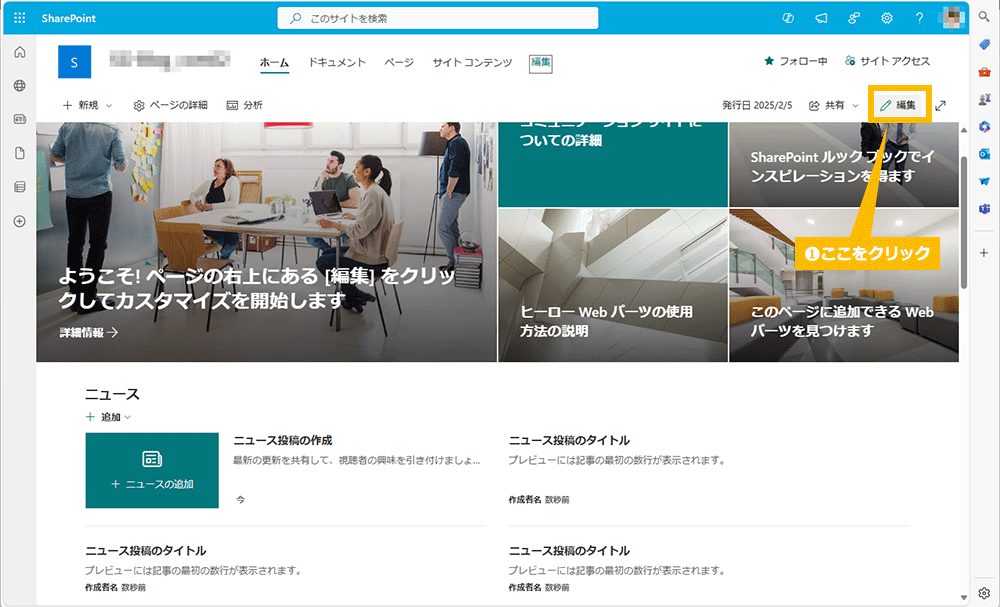Viewport: 1000px width, 607px height.
Task: Click the page scroll down arrow
Action: click(x=964, y=597)
